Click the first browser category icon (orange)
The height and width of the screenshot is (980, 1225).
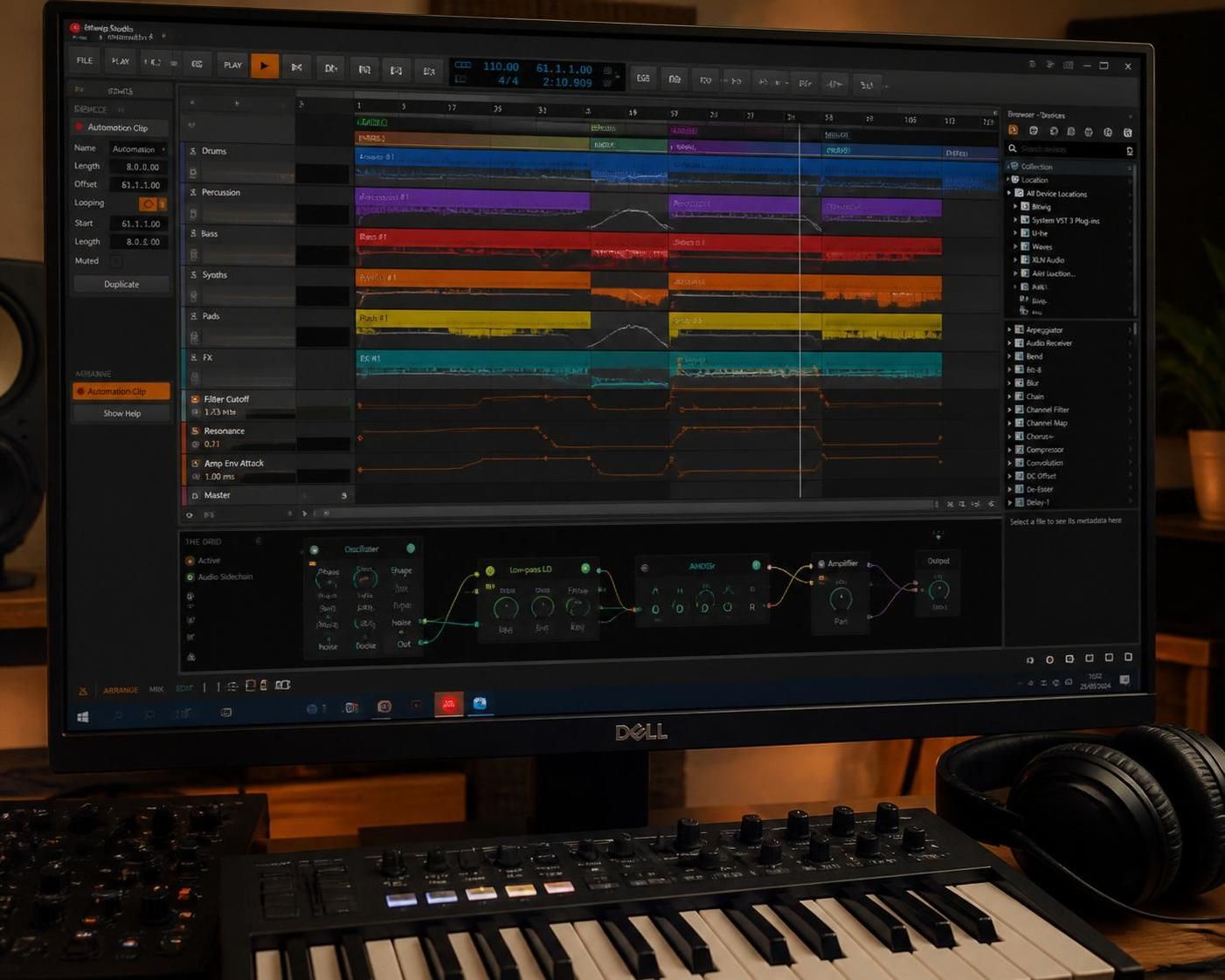[x=1014, y=130]
